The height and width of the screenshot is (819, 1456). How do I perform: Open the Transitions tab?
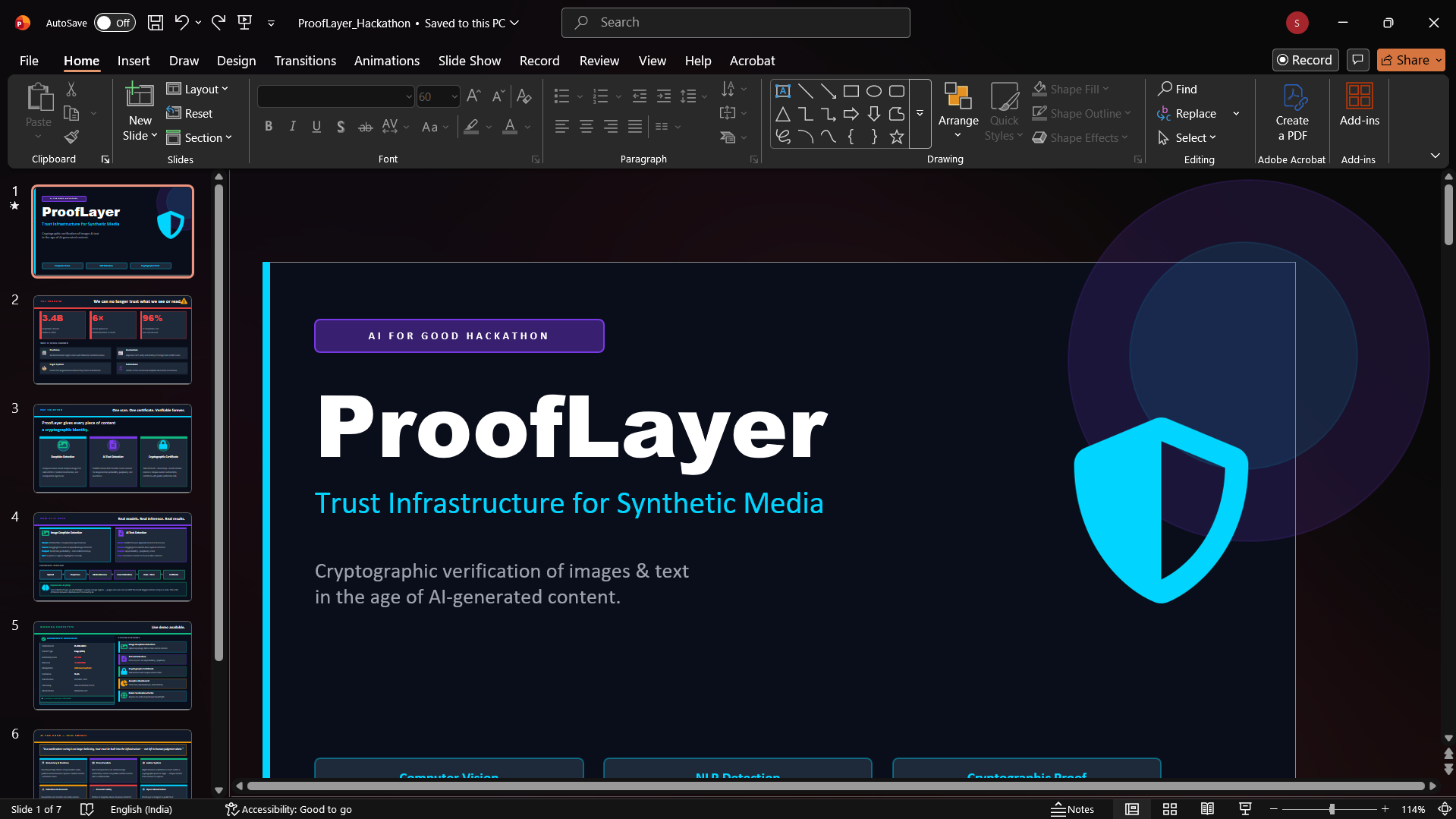click(305, 61)
